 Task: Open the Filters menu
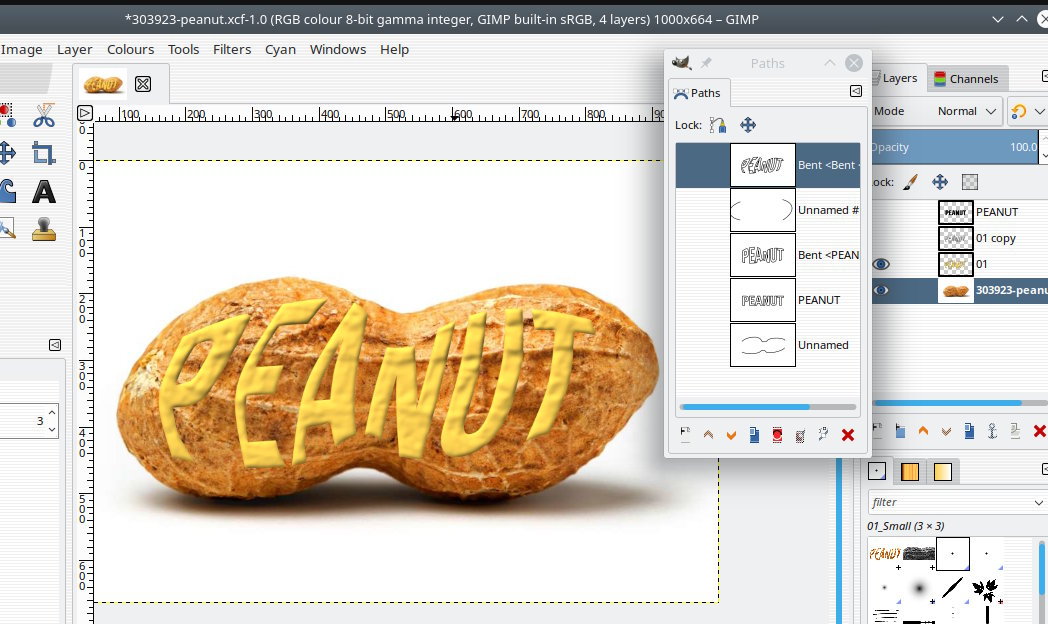point(232,49)
